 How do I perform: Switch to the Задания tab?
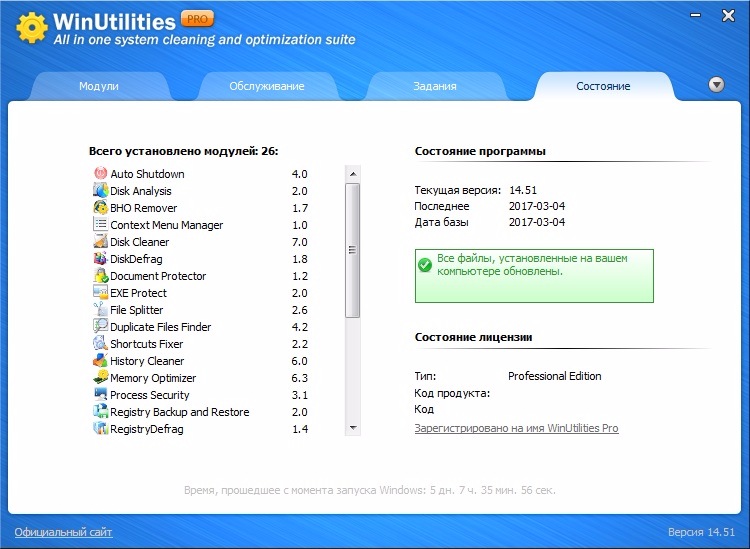pos(435,86)
